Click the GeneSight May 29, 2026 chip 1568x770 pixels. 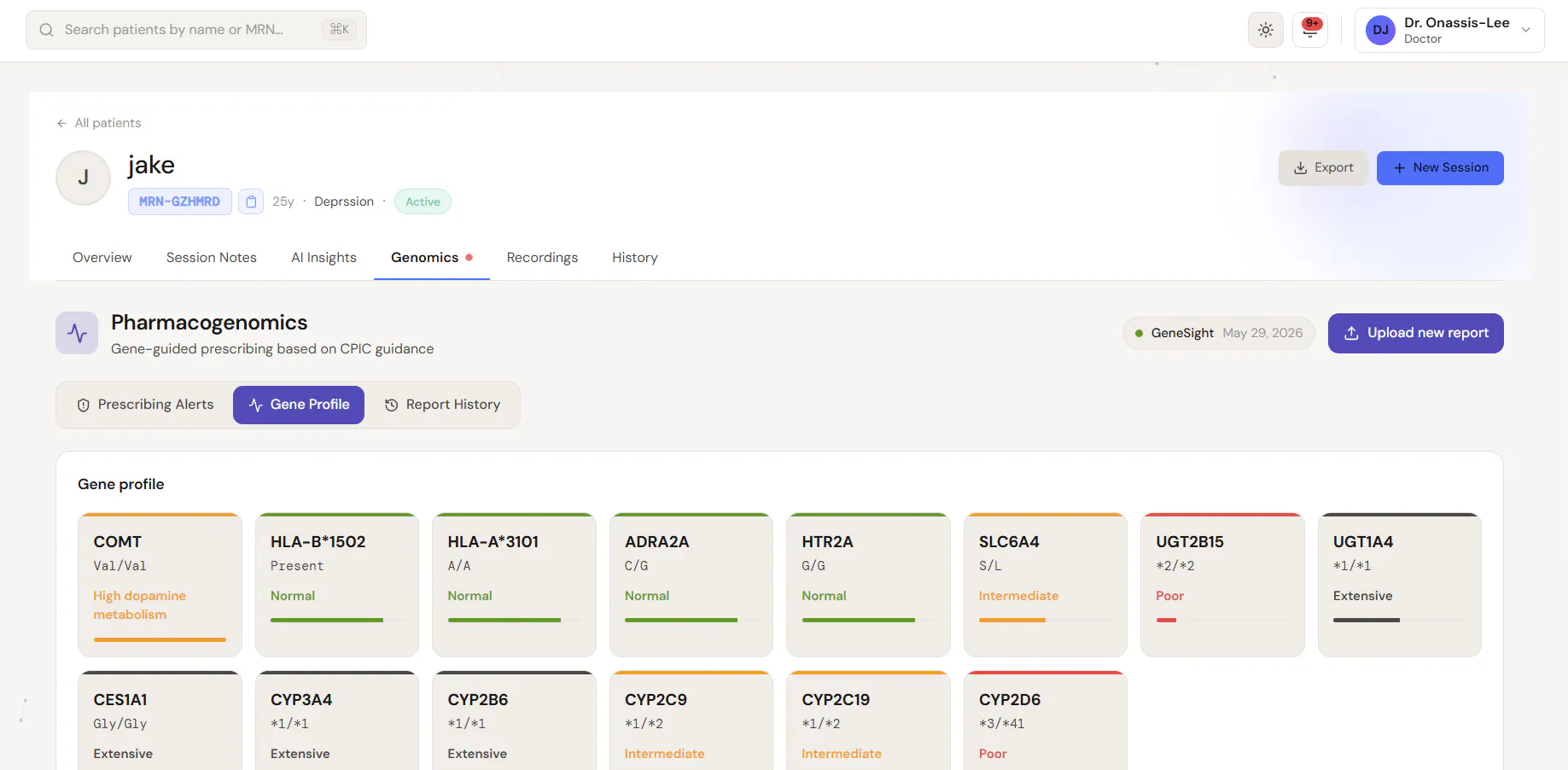click(x=1219, y=333)
